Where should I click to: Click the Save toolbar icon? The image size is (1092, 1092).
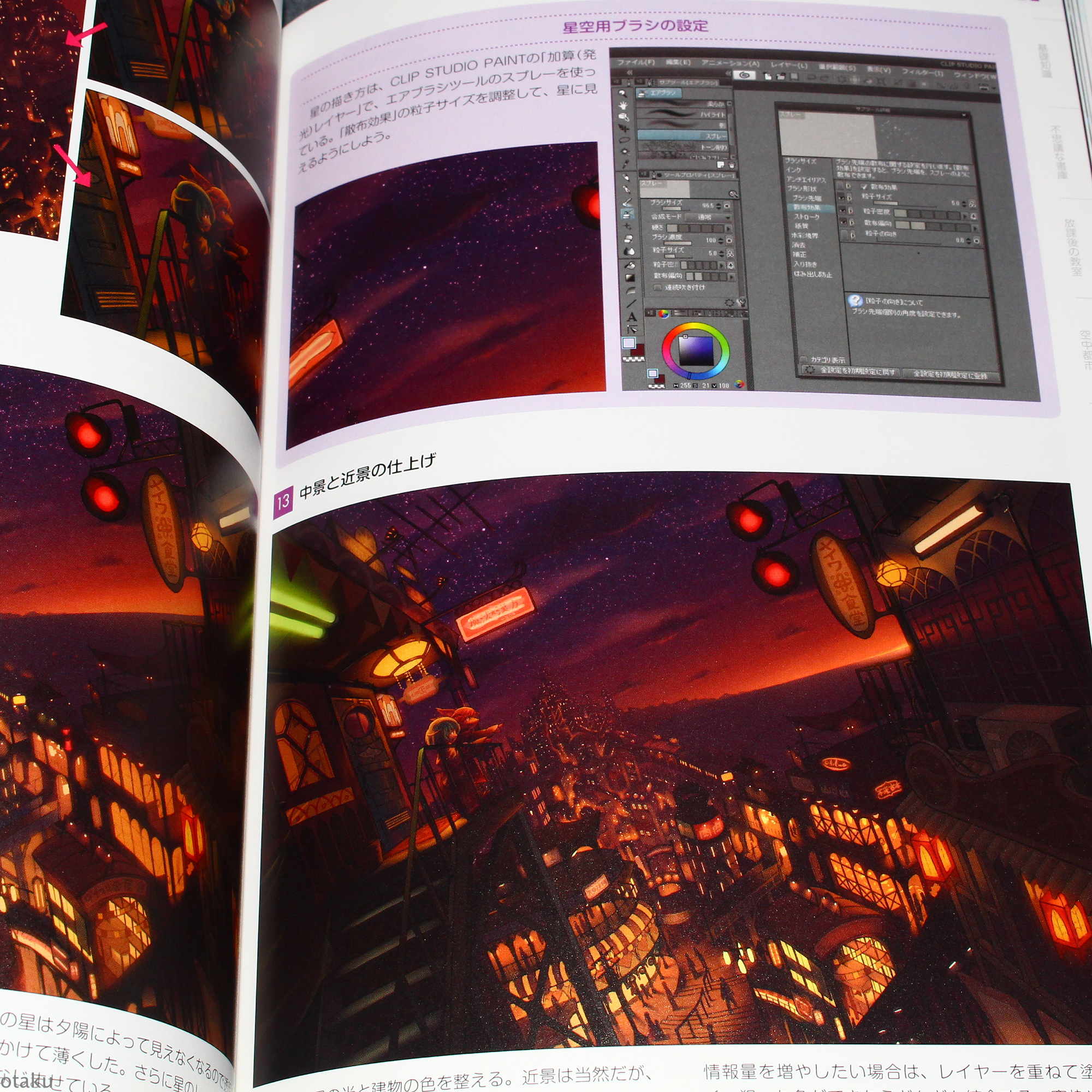(x=794, y=77)
